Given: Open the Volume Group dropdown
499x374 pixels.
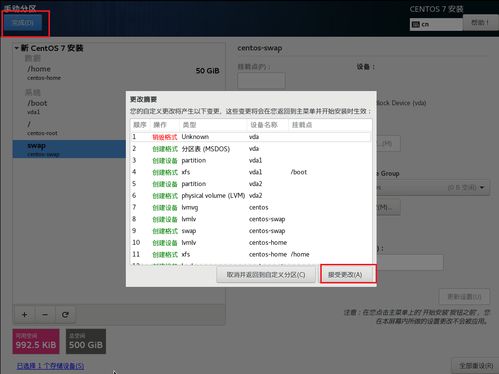Looking at the screenshot, I should coord(433,187).
